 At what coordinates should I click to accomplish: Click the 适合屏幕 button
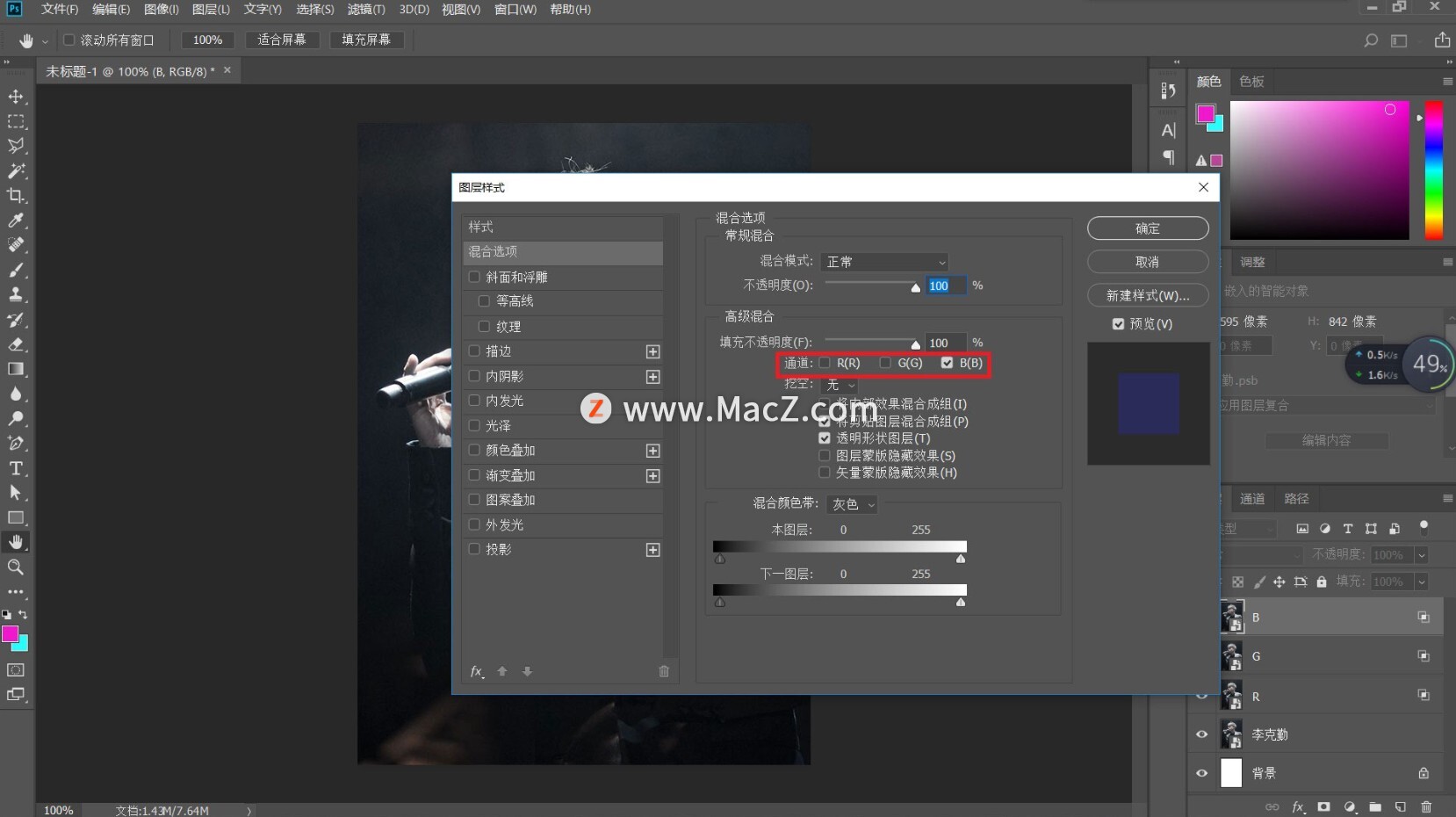282,40
